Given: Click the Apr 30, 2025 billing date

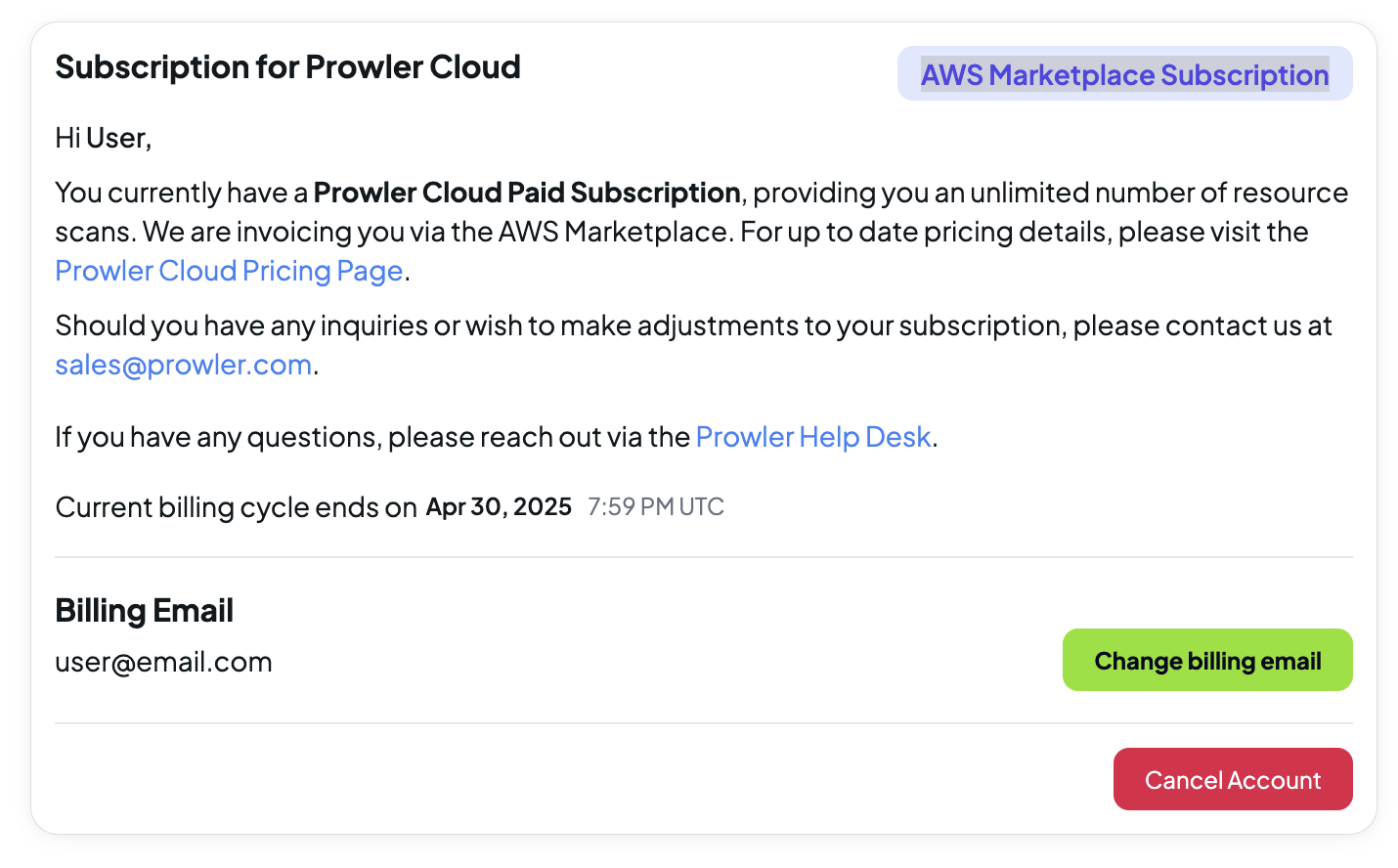Looking at the screenshot, I should 499,506.
